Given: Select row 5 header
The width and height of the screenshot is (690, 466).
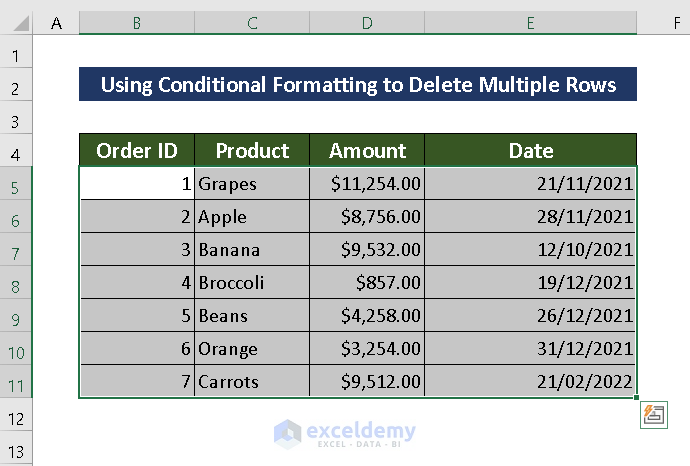Looking at the screenshot, I should coord(17,184).
